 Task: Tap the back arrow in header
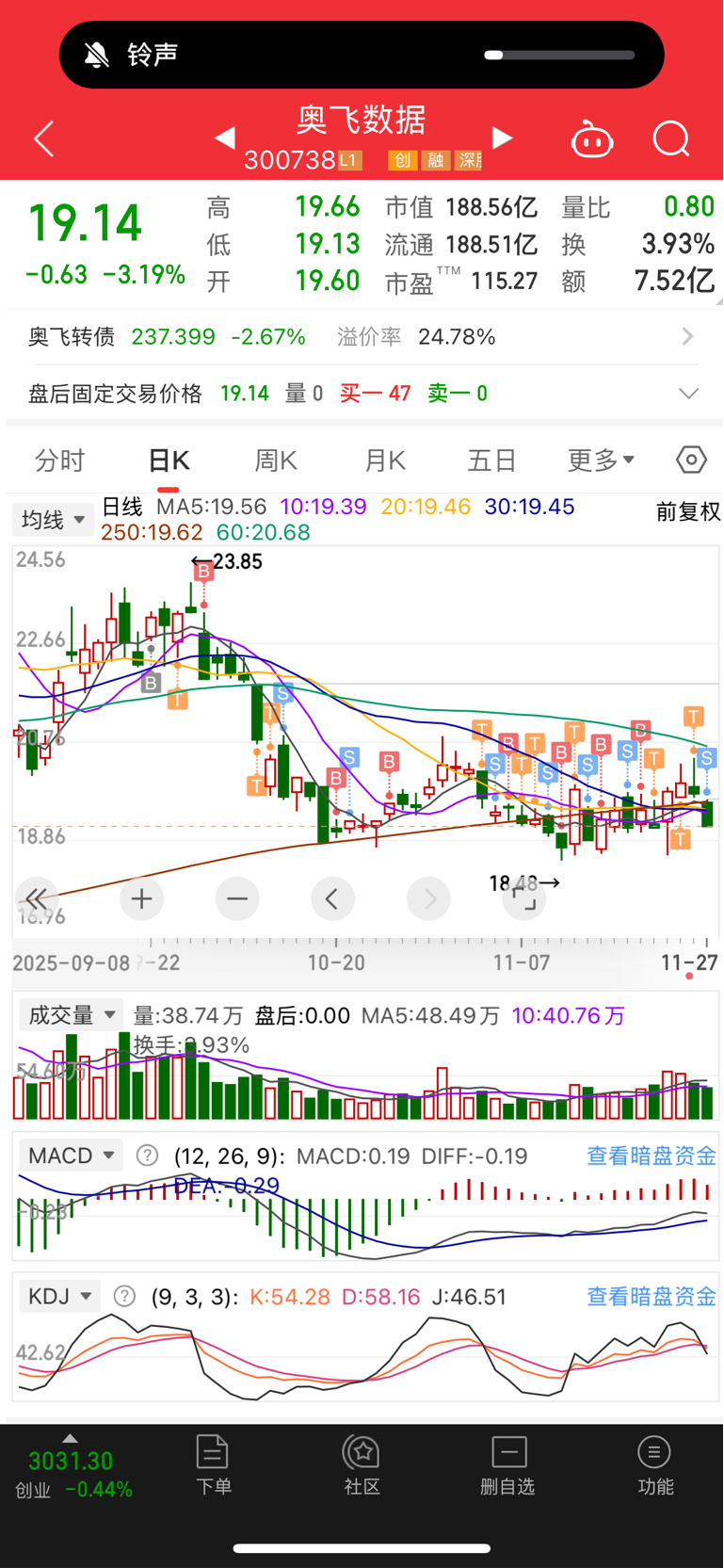point(43,139)
